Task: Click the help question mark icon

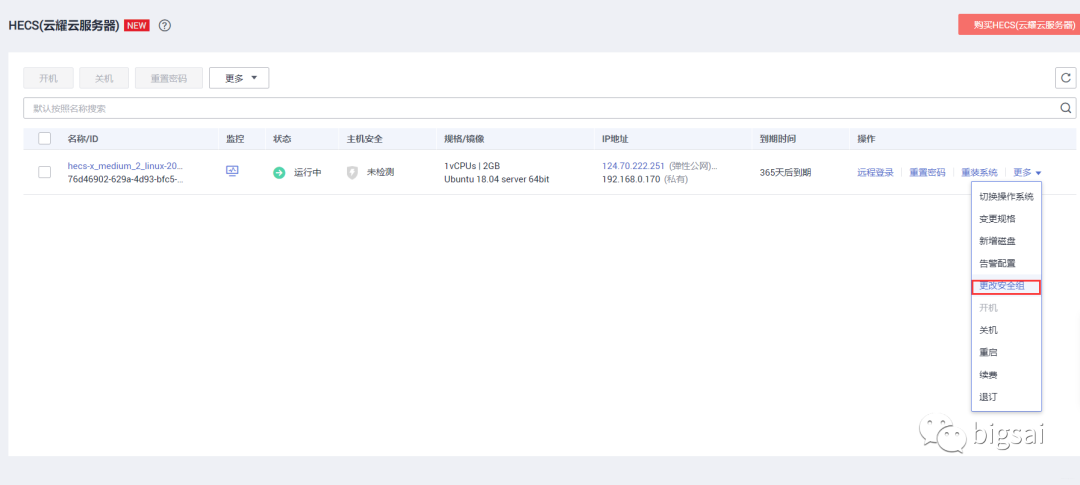Action: (x=165, y=25)
